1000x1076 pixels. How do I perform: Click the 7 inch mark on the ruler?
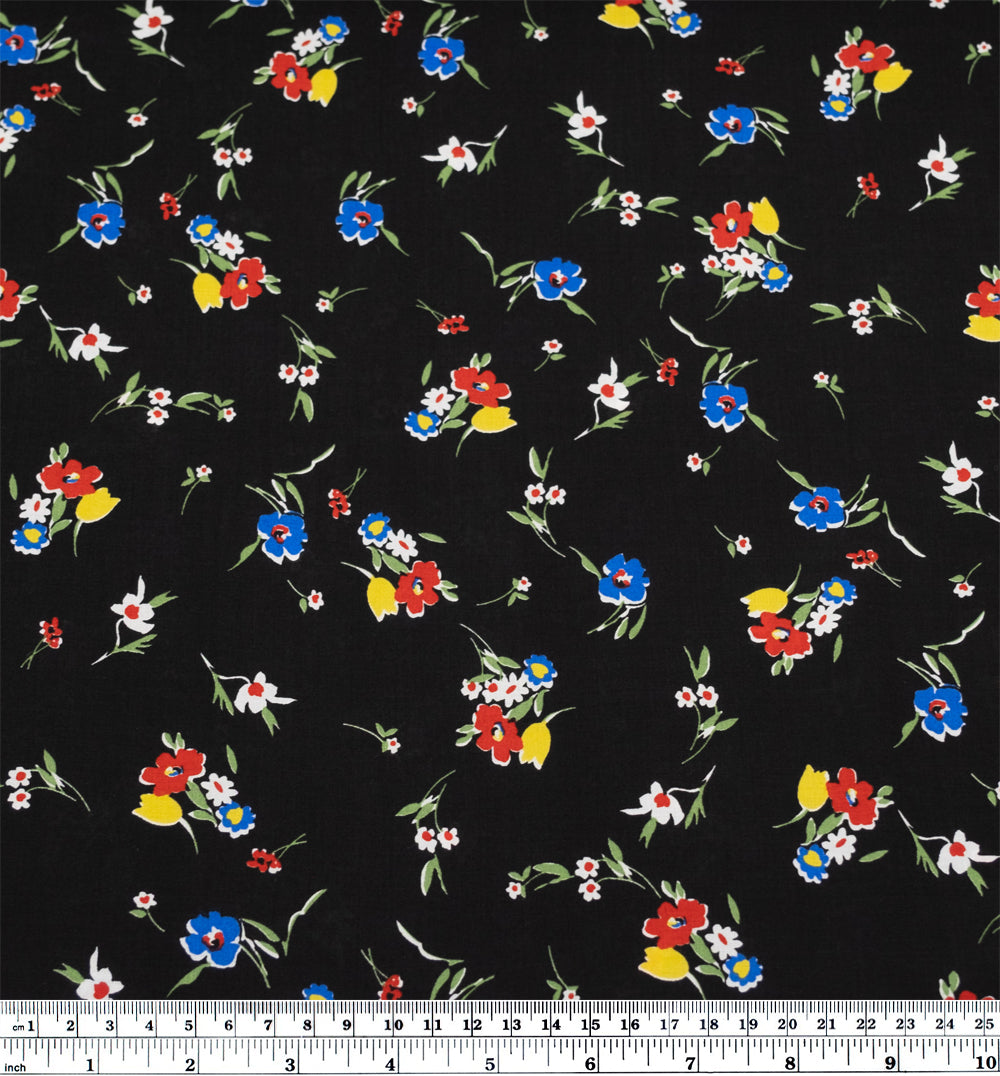pyautogui.click(x=691, y=1063)
